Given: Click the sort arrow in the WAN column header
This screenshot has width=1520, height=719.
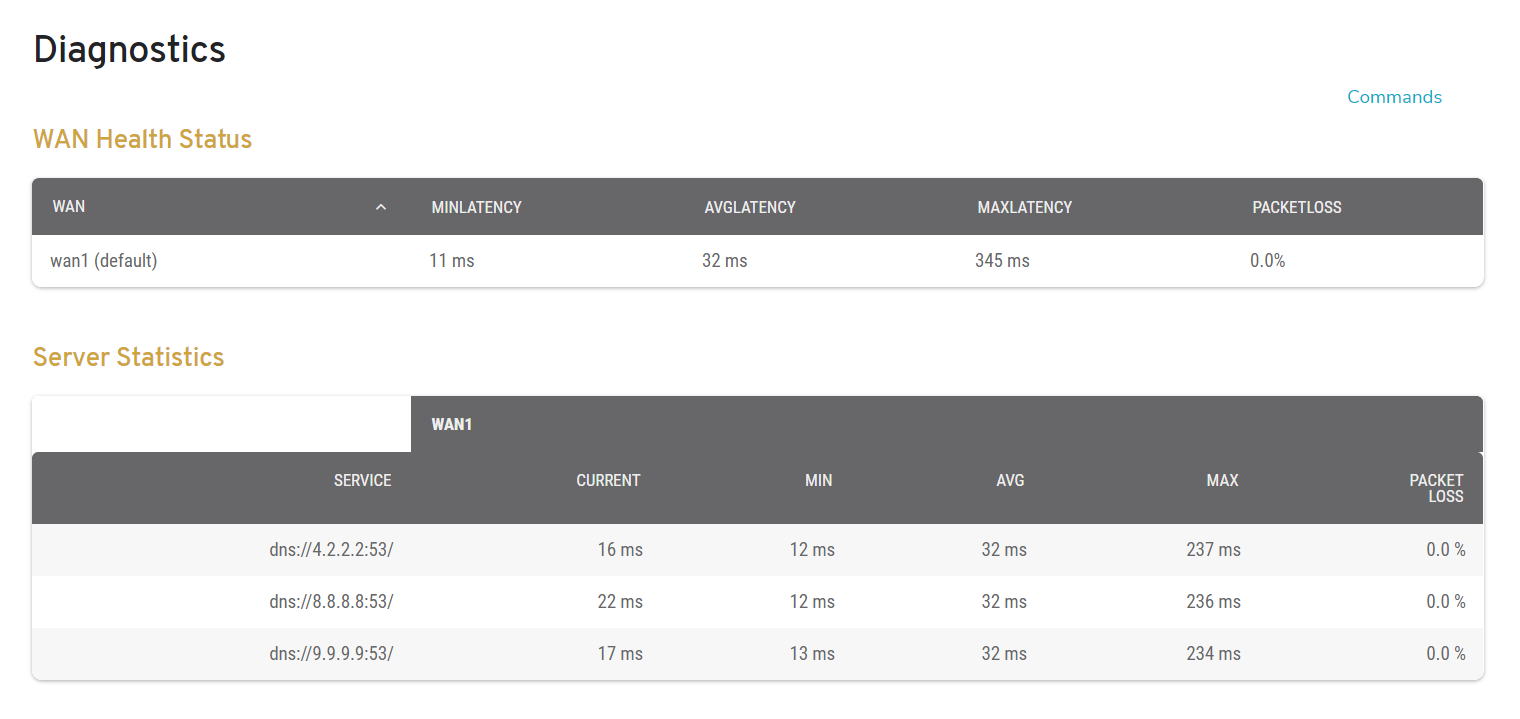Looking at the screenshot, I should (x=380, y=207).
